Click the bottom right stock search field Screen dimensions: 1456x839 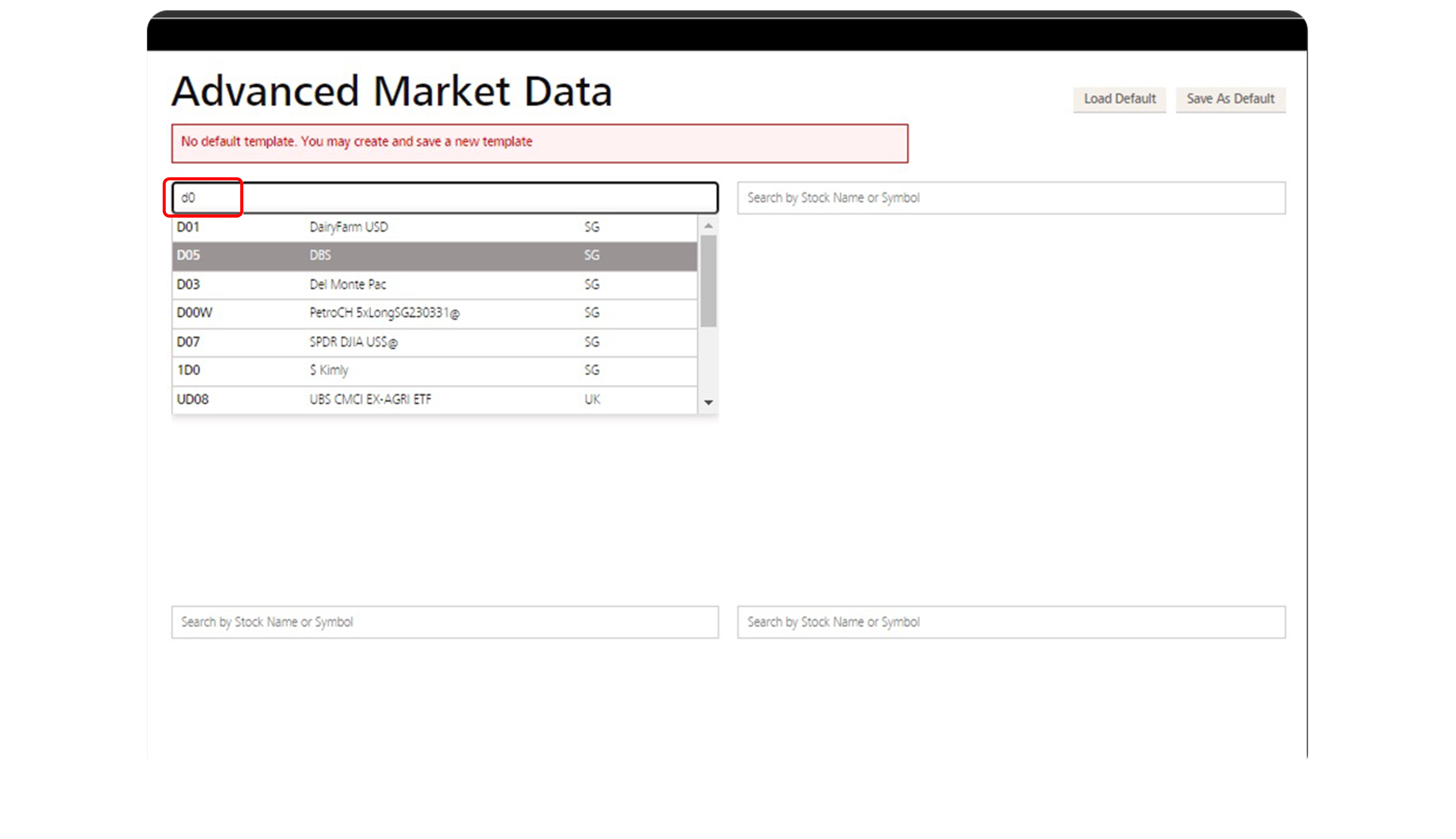[1011, 622]
